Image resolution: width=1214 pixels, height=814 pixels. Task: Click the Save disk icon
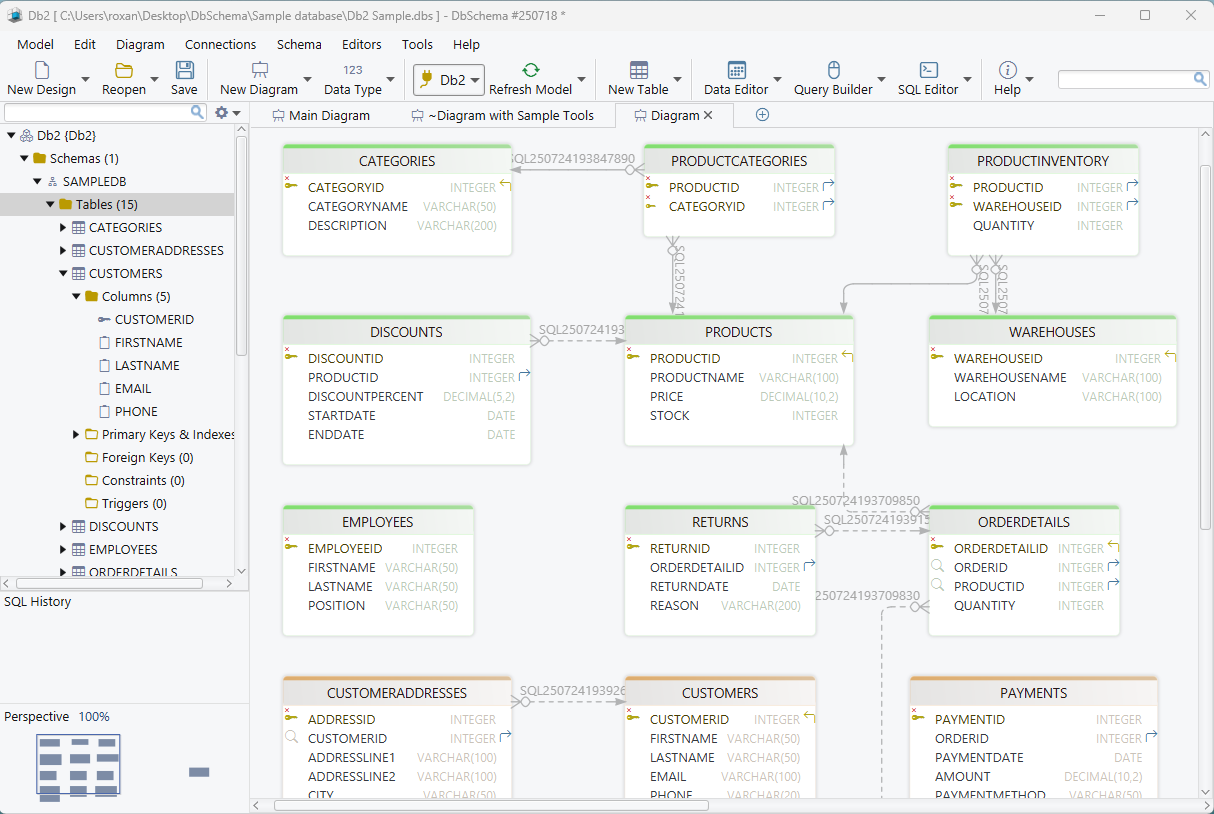pos(184,70)
